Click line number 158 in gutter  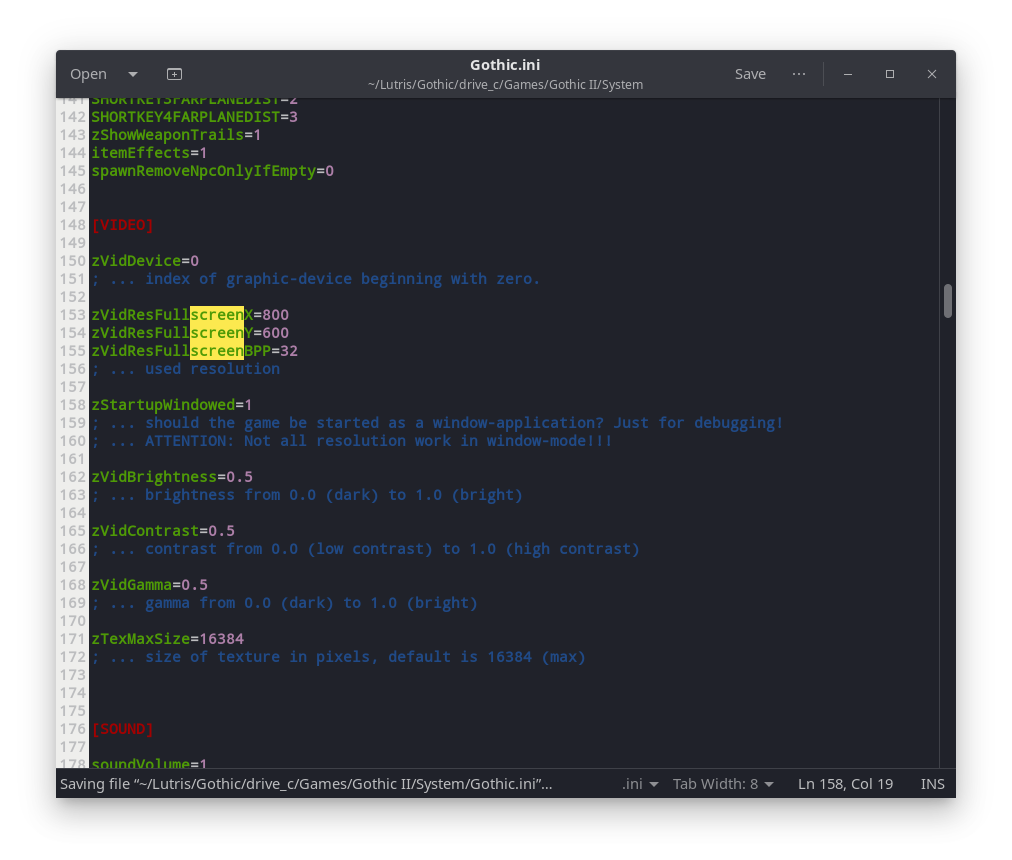pos(72,405)
